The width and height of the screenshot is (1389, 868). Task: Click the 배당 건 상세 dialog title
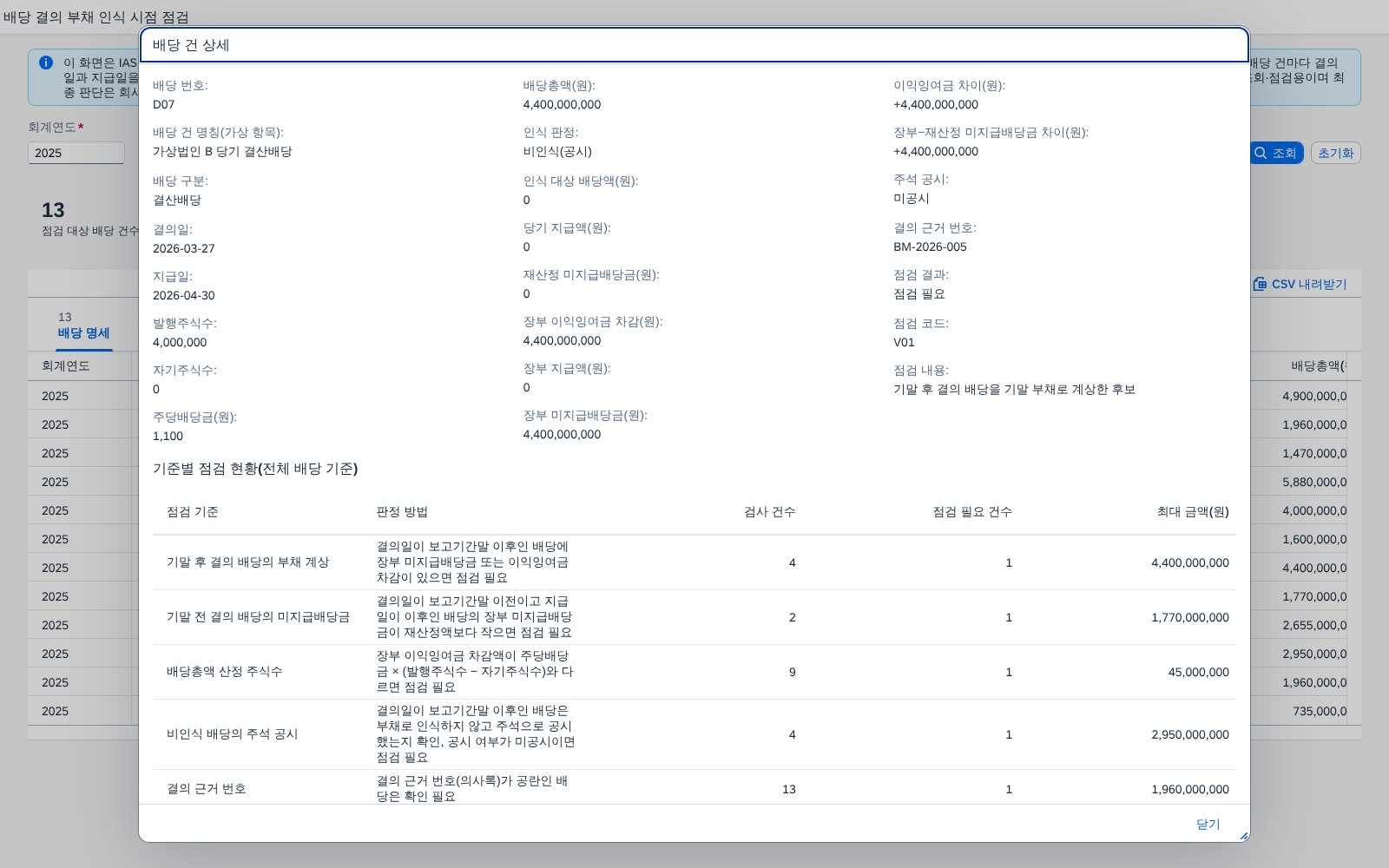191,45
